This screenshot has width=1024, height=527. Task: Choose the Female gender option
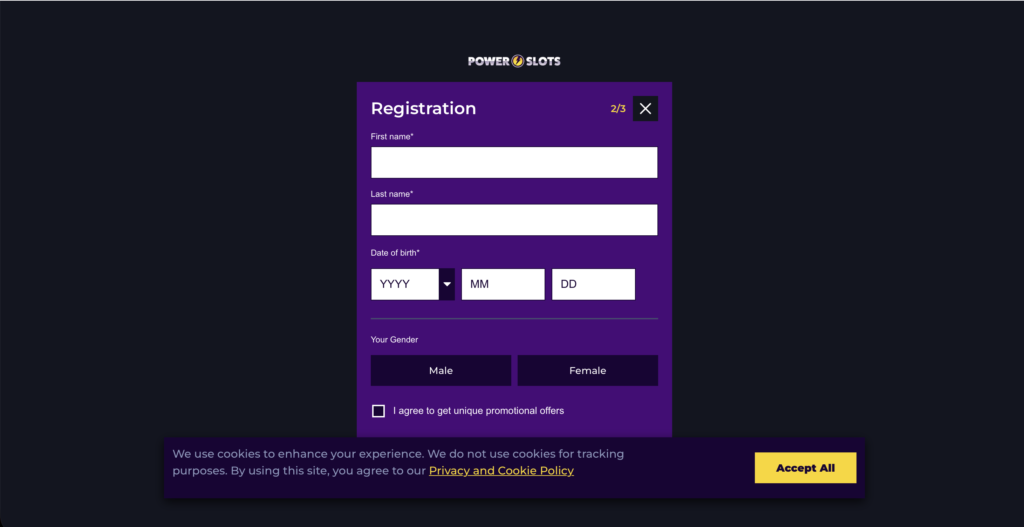click(x=587, y=370)
